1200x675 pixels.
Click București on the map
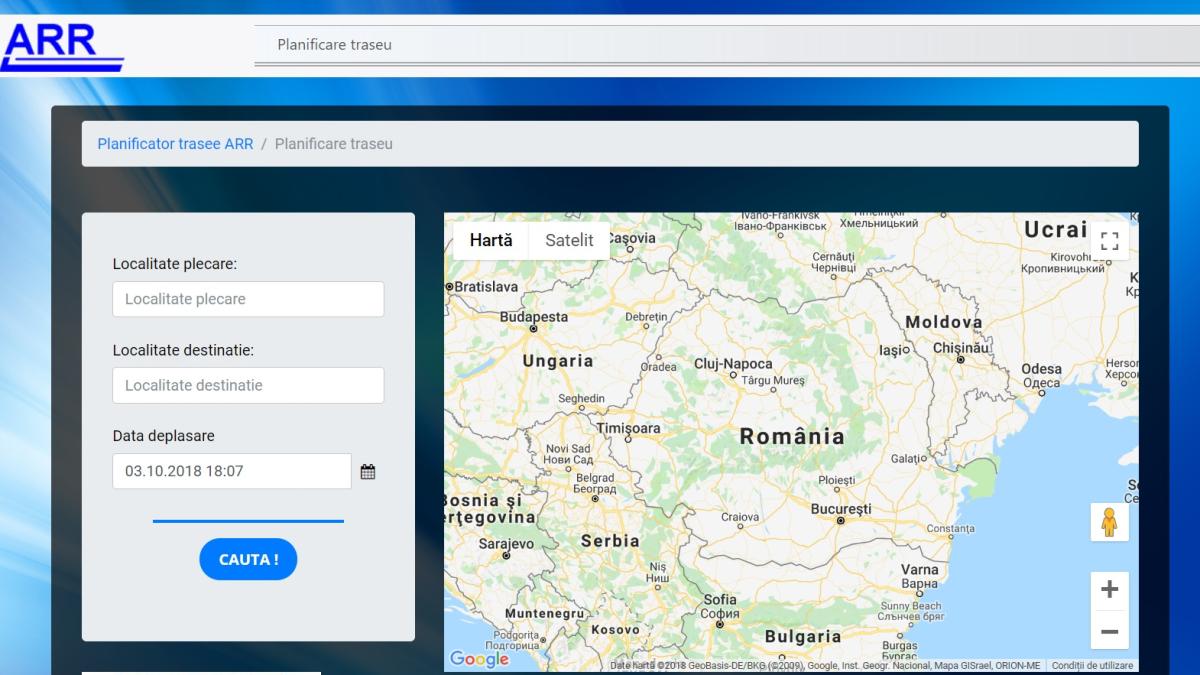(840, 510)
